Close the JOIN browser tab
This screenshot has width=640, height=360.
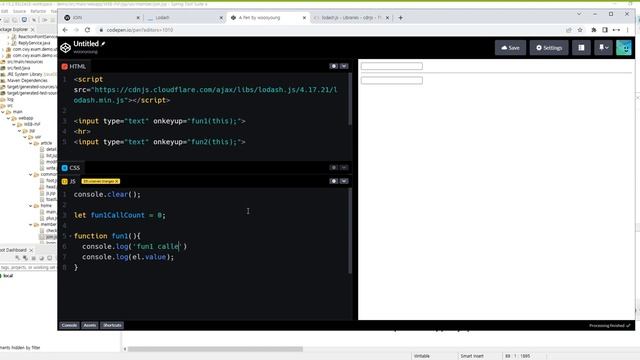click(x=138, y=18)
